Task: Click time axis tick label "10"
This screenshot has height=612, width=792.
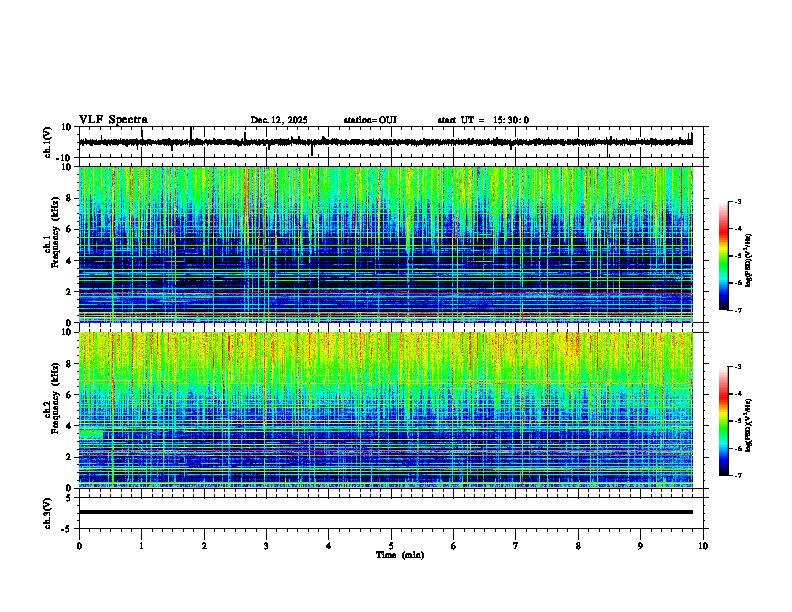Action: (x=703, y=546)
